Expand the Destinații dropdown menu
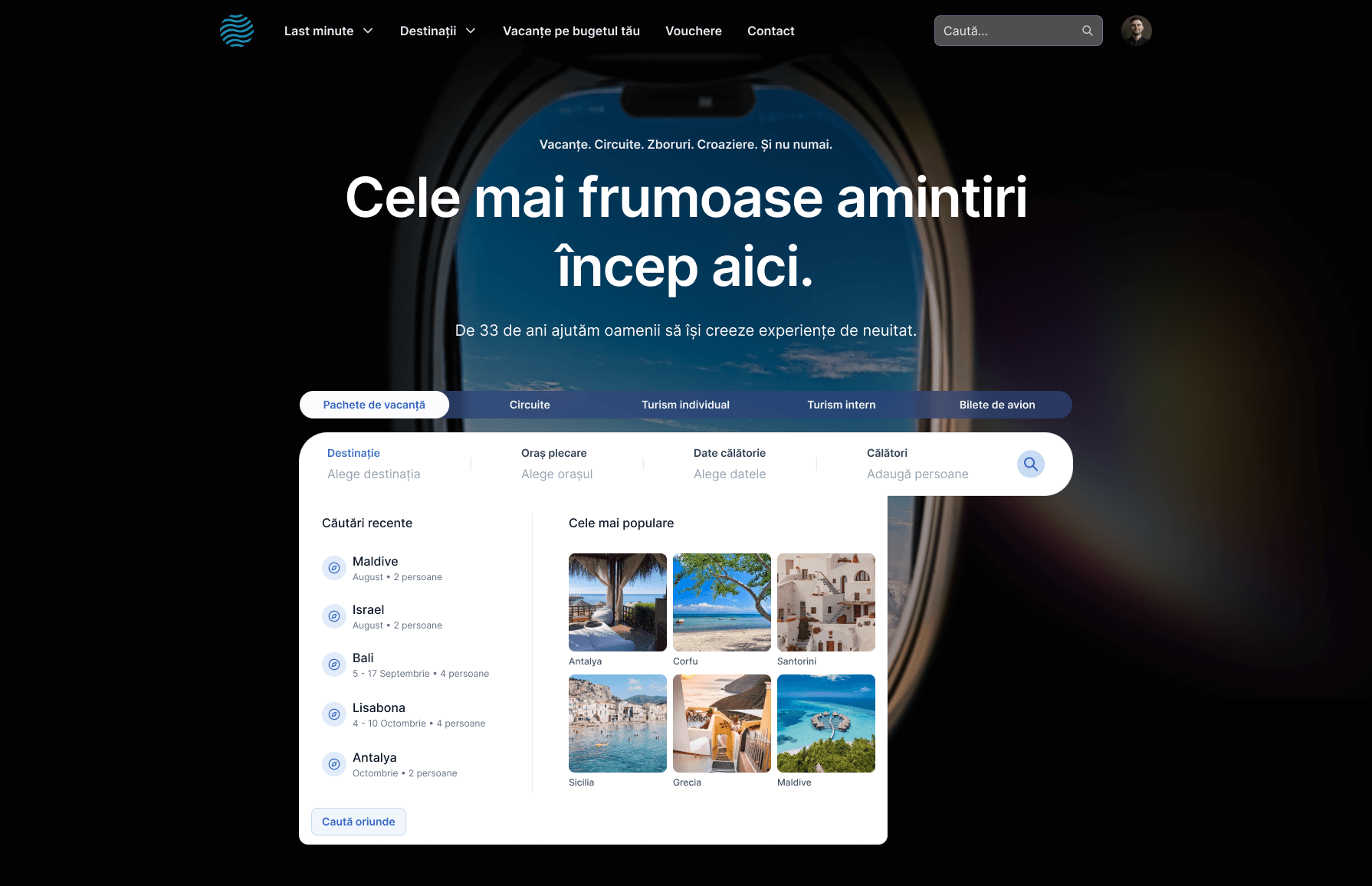Image resolution: width=1372 pixels, height=886 pixels. (x=438, y=31)
